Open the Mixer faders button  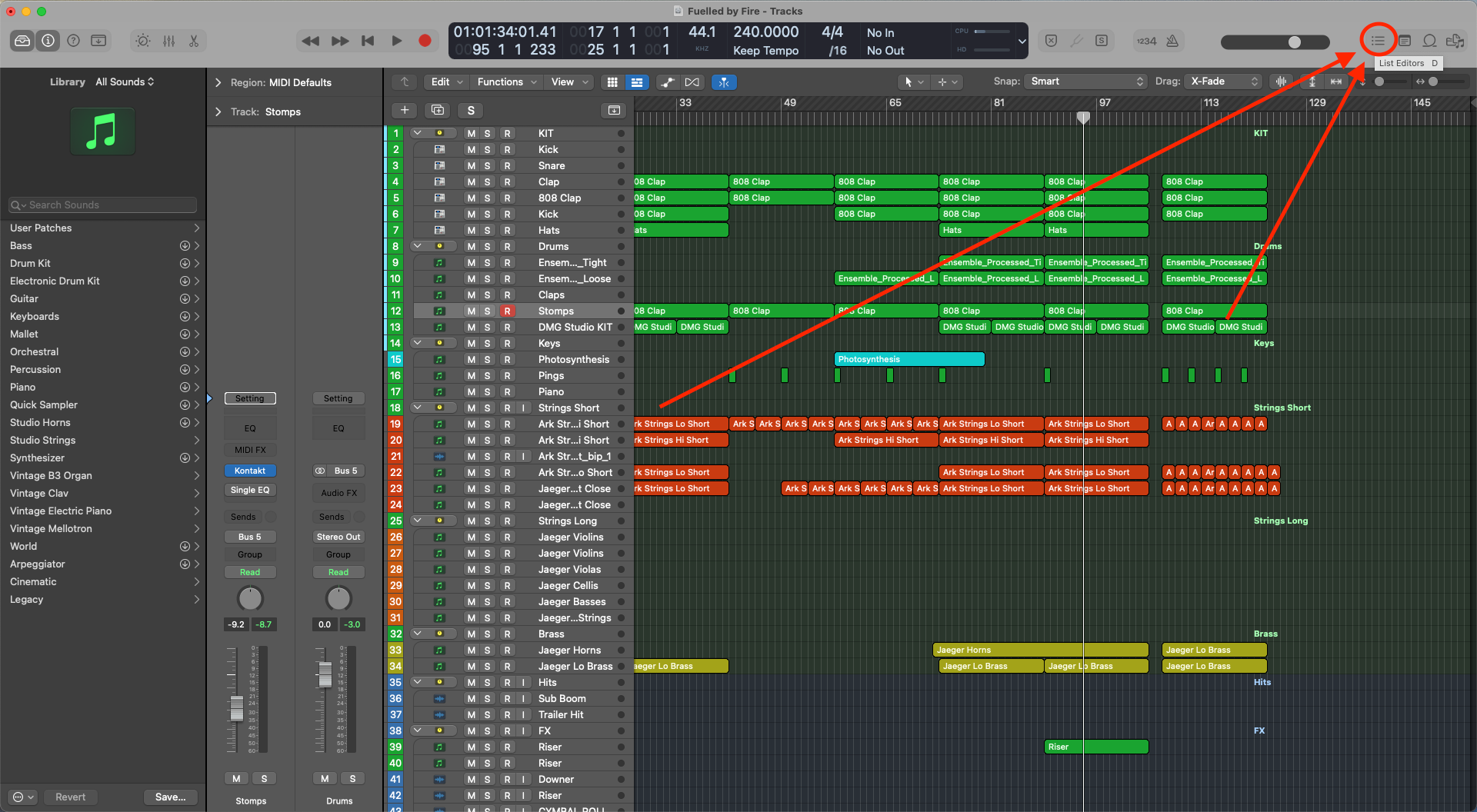(x=168, y=41)
